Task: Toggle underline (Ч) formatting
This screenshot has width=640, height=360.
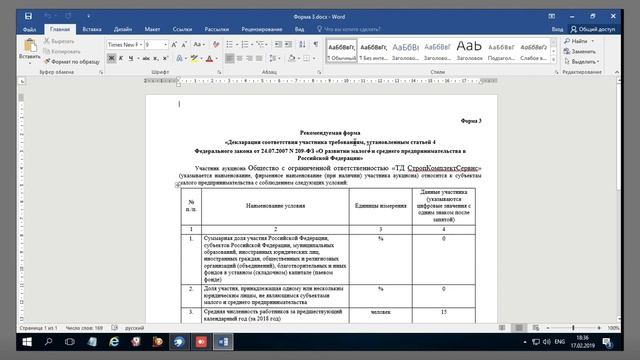Action: [131, 59]
